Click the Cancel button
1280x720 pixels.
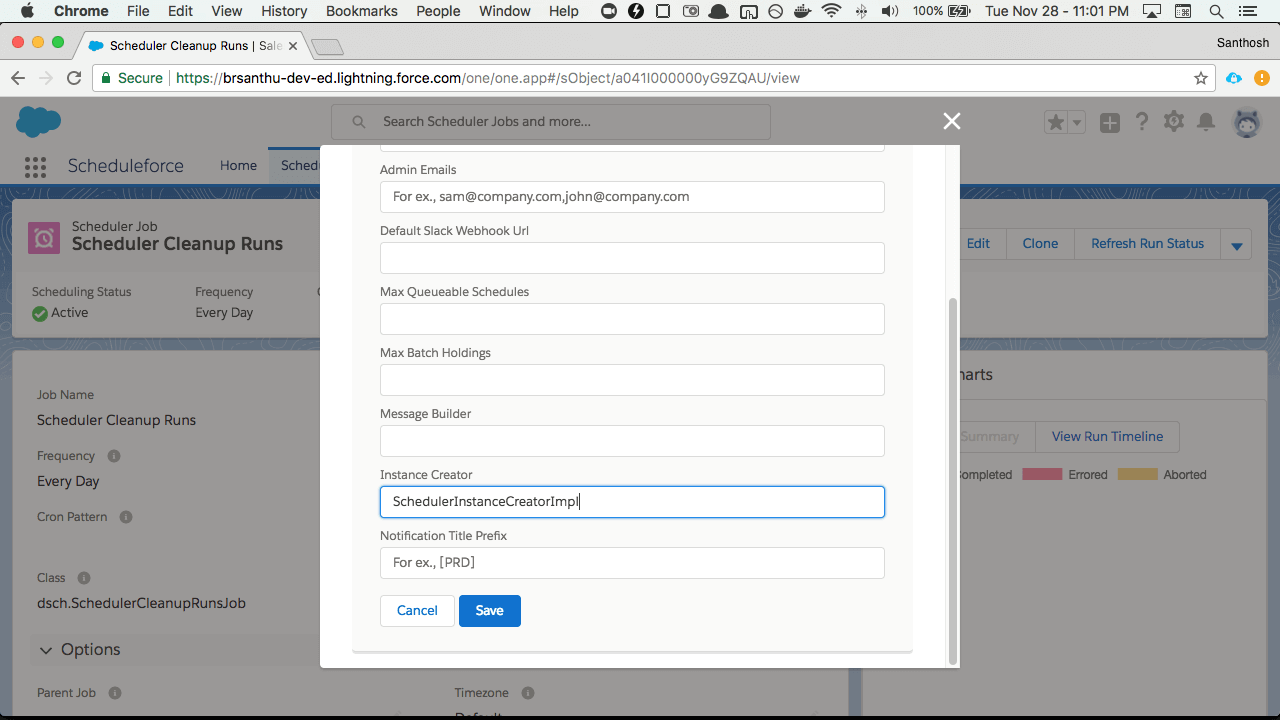(x=417, y=611)
